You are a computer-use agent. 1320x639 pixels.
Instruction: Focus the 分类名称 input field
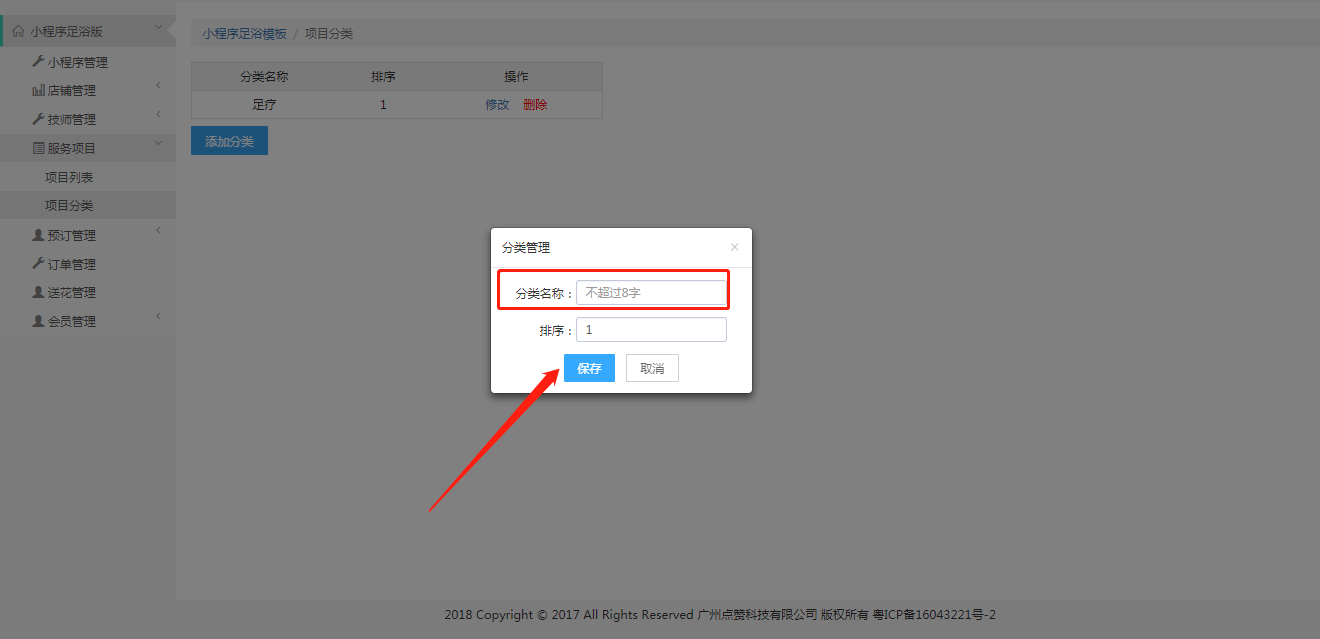point(651,293)
